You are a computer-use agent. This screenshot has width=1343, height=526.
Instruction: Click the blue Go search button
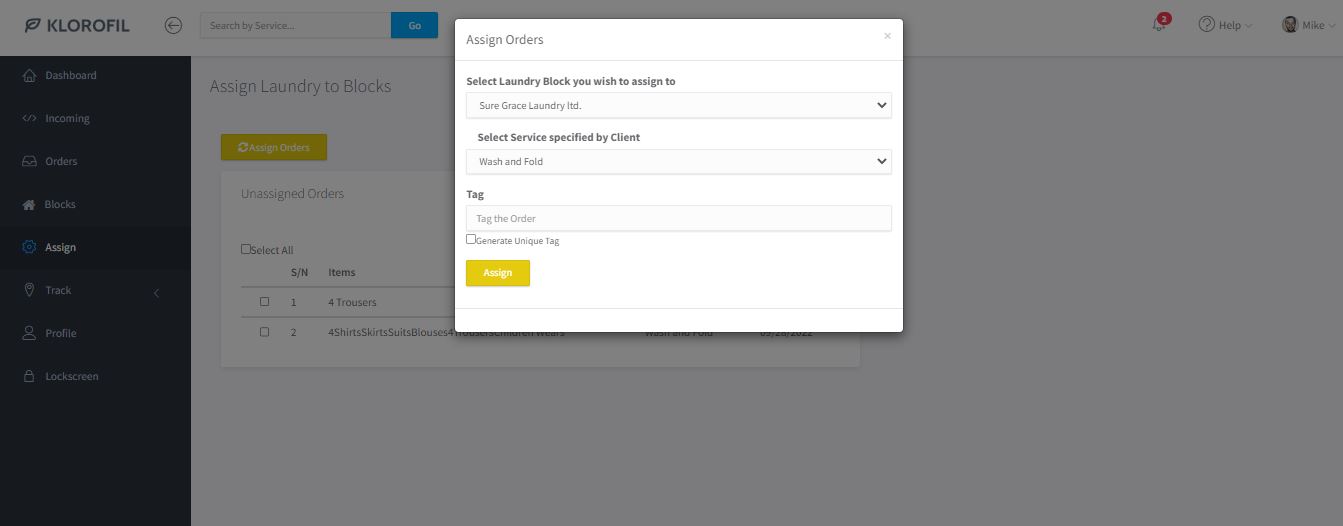(x=414, y=25)
